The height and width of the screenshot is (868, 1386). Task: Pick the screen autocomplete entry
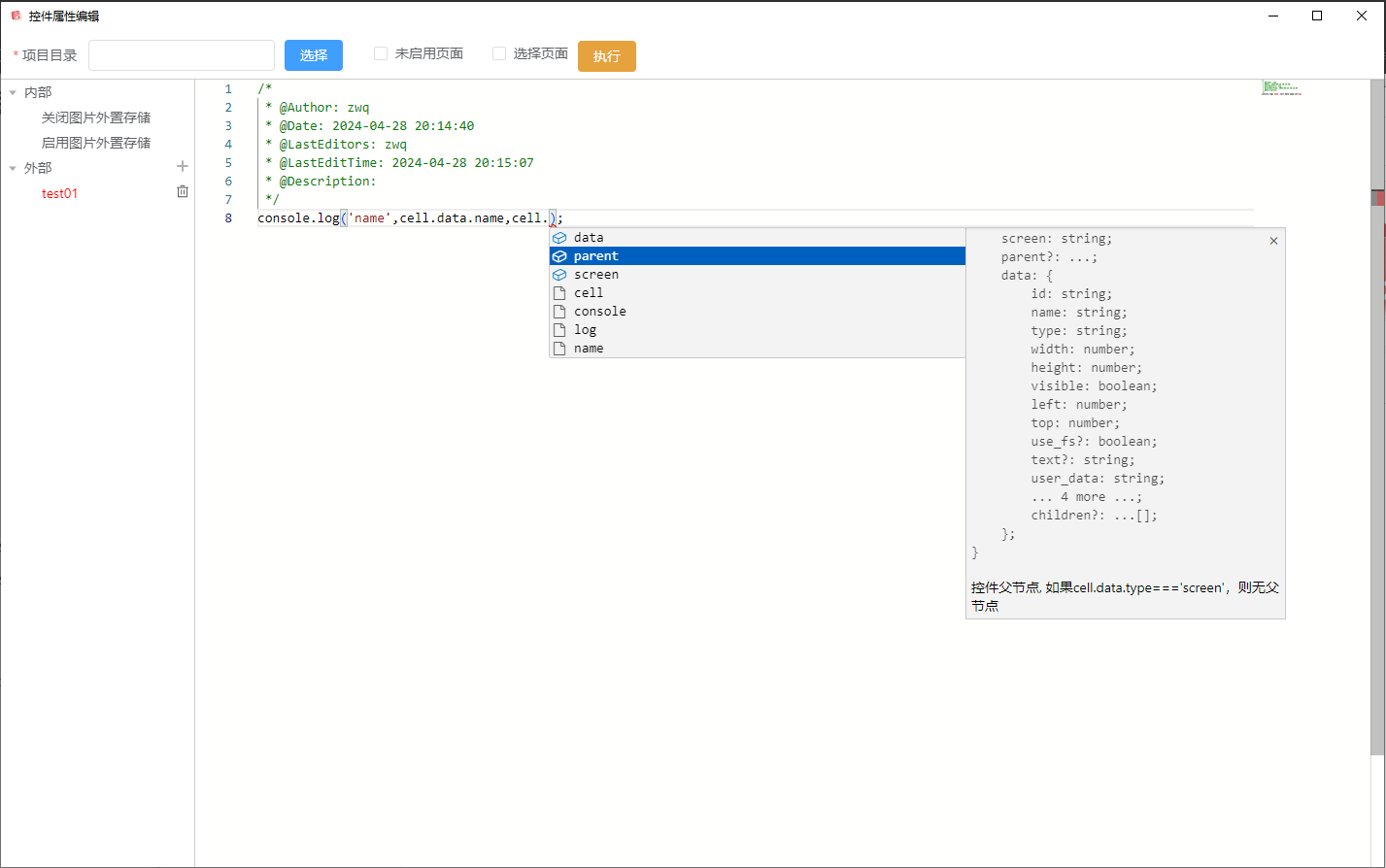(758, 275)
